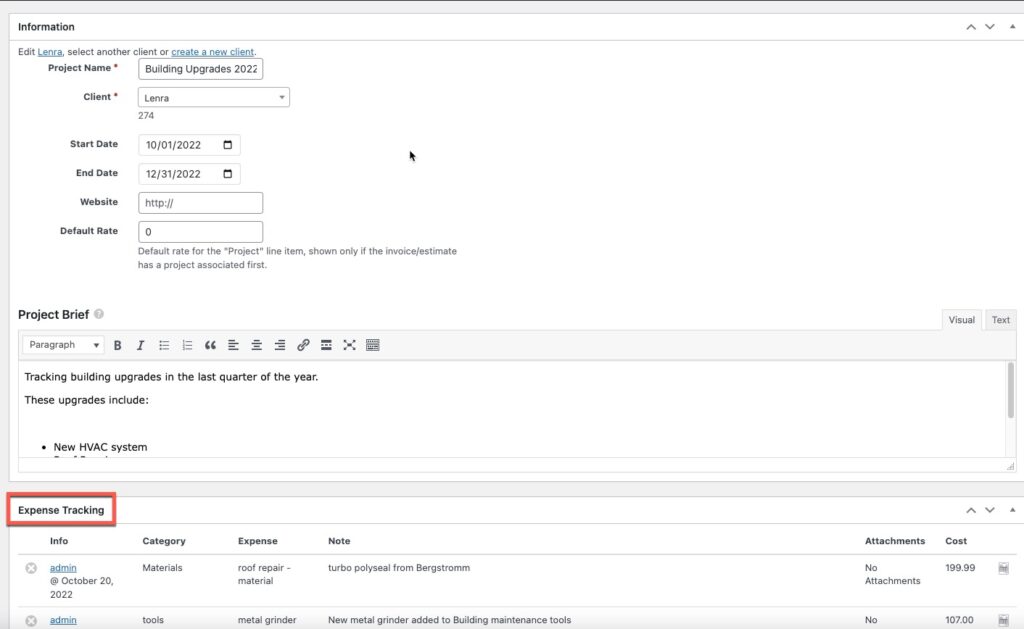
Task: Click inside the Website http field
Action: [200, 201]
